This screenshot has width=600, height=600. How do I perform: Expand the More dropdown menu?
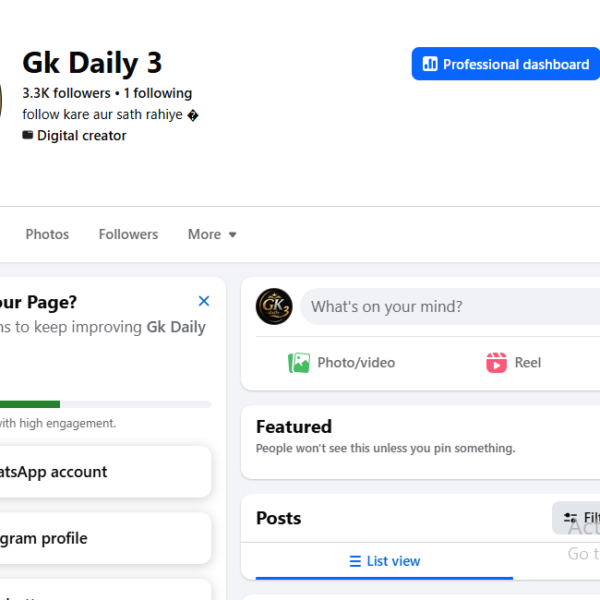pyautogui.click(x=212, y=234)
